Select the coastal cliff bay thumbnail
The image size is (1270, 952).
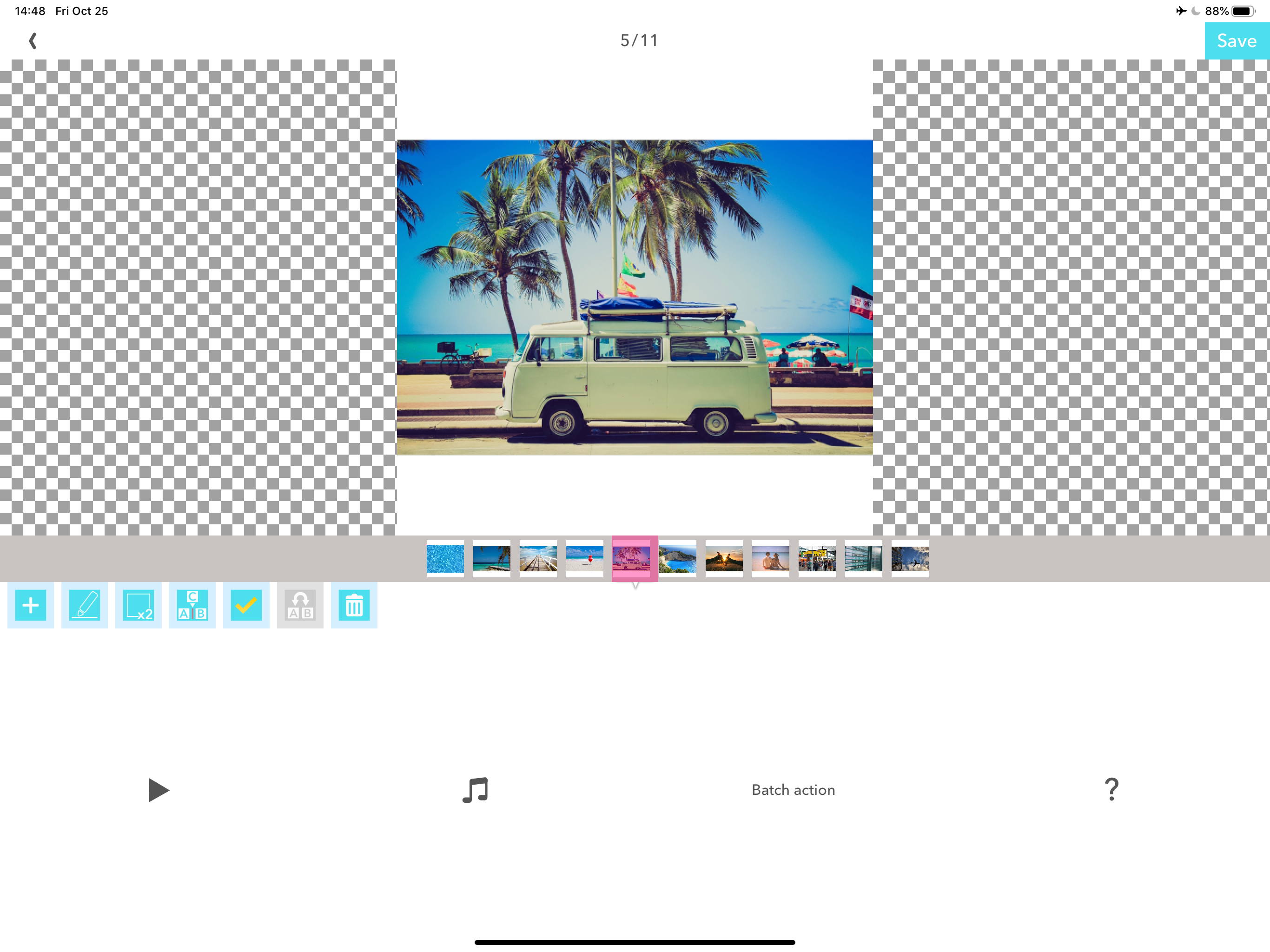677,559
